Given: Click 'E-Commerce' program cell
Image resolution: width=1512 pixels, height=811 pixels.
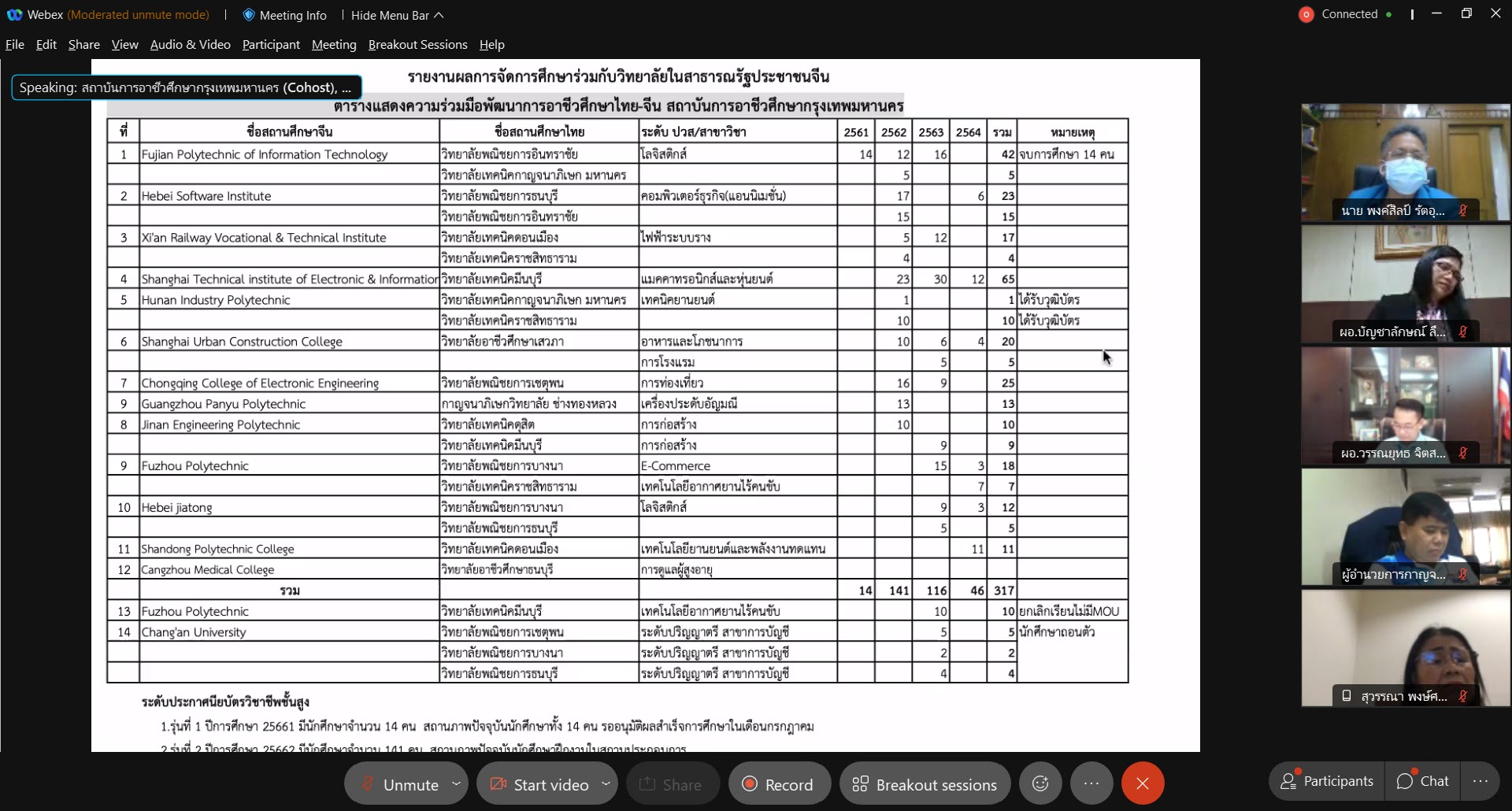Looking at the screenshot, I should (738, 466).
